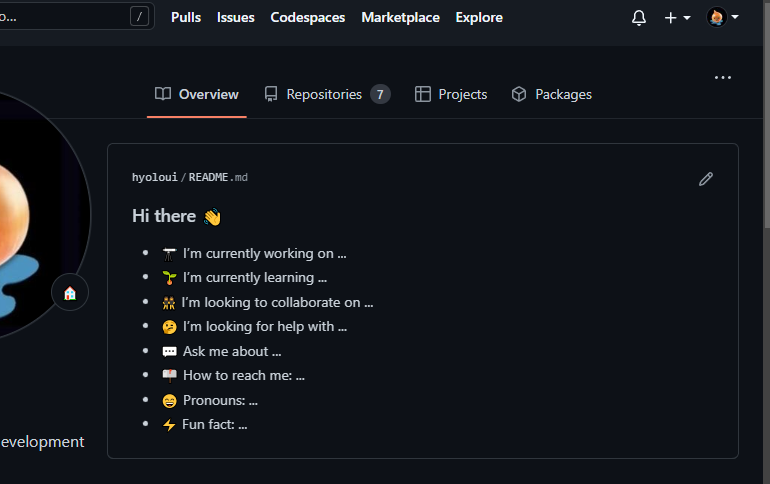Open the README.md file link
Image resolution: width=770 pixels, height=484 pixels.
[x=218, y=177]
